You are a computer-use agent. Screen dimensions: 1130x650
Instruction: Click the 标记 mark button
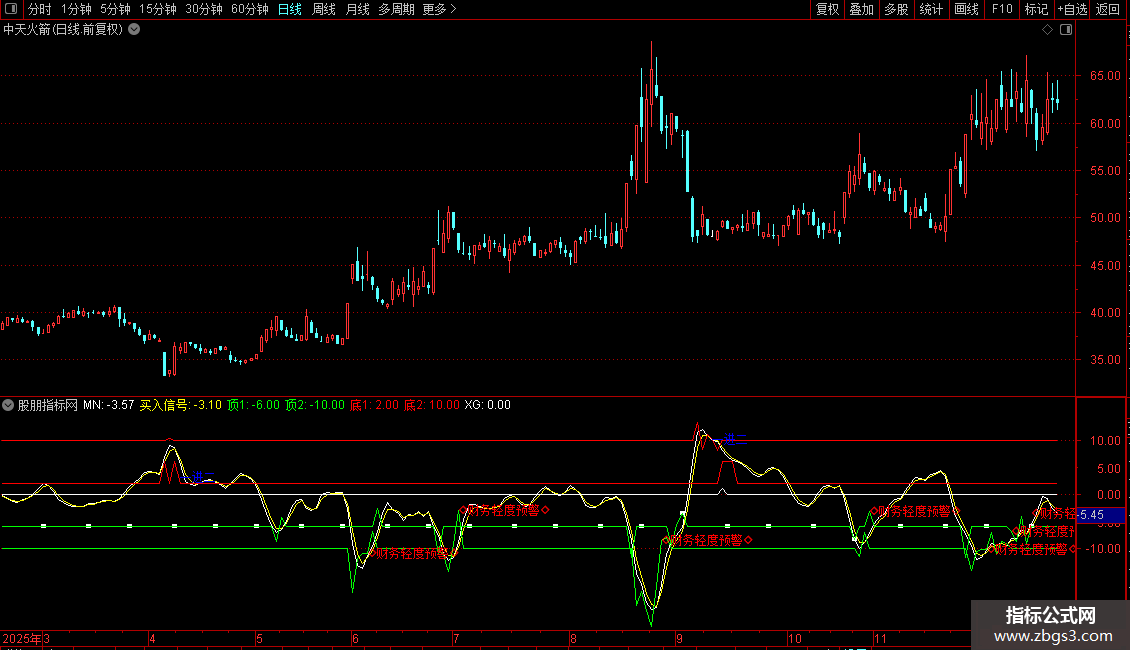[x=1036, y=9]
